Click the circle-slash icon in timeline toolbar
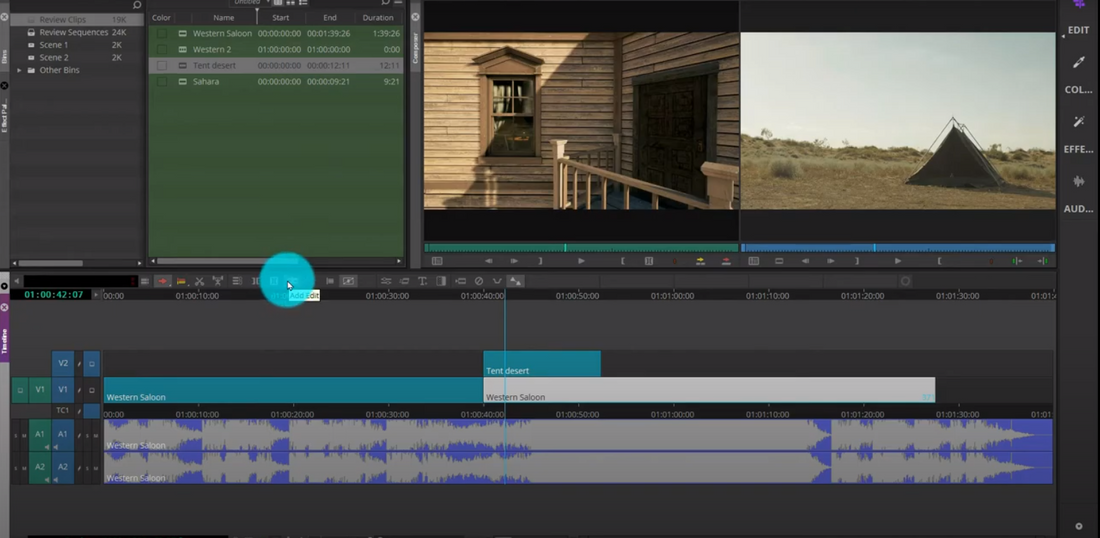The height and width of the screenshot is (538, 1100). (x=478, y=281)
